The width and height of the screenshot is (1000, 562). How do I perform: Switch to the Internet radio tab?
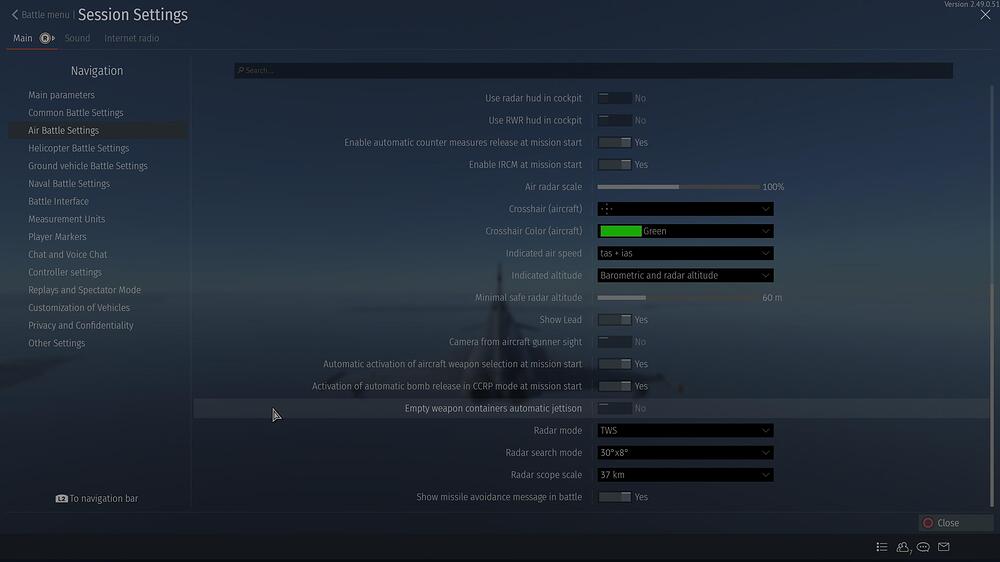[x=131, y=38]
